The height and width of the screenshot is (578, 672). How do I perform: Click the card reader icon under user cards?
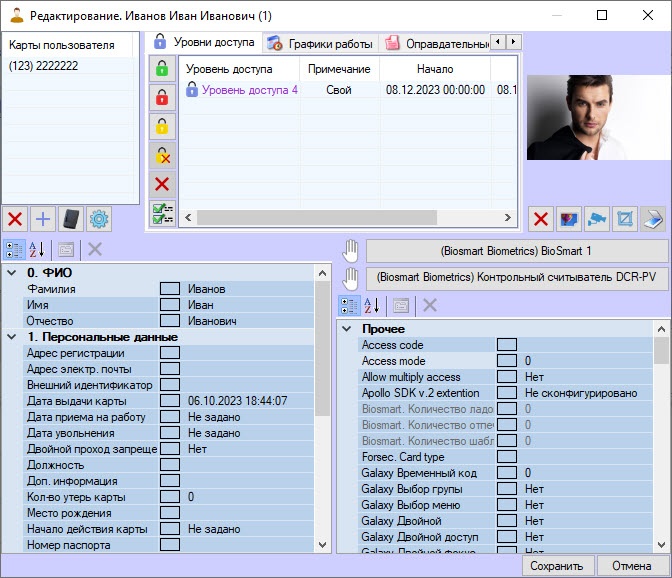pos(71,219)
